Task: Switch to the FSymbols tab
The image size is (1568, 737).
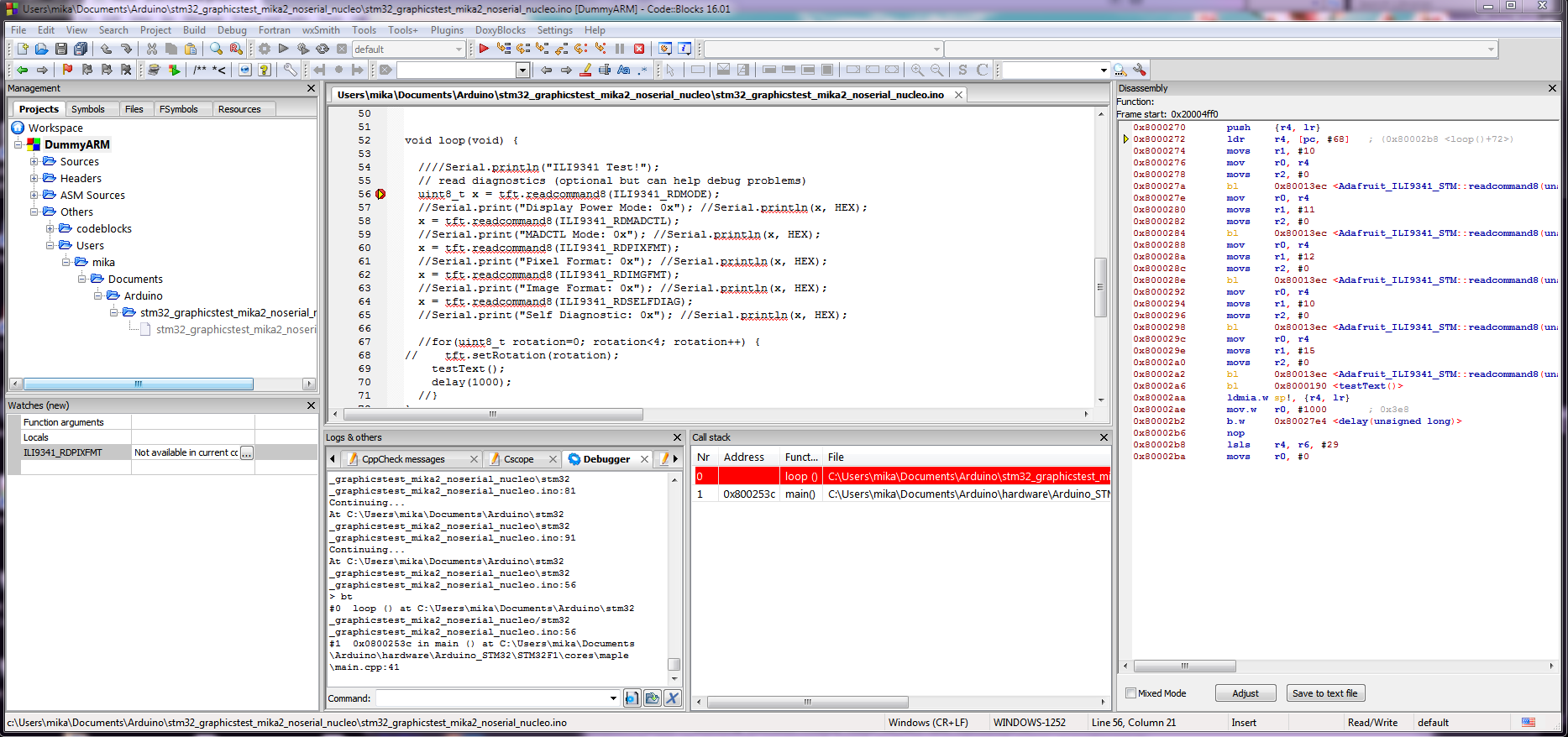Action: (179, 109)
